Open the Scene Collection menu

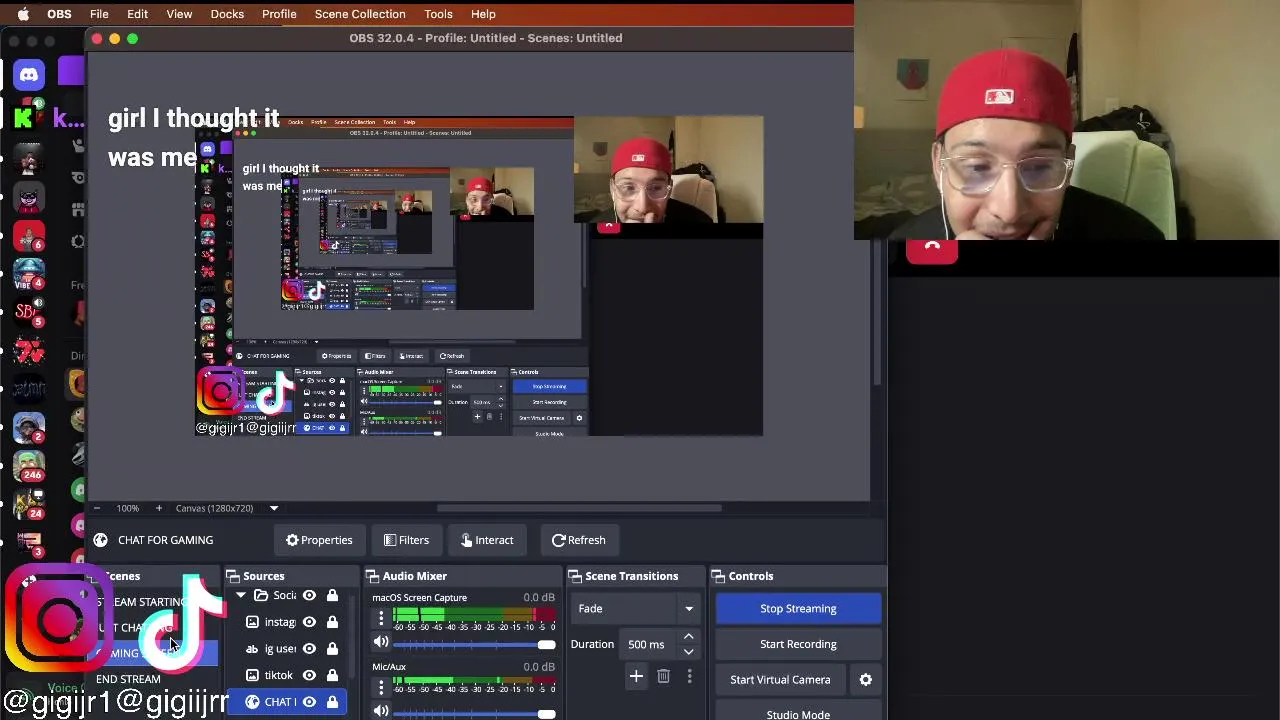point(360,14)
